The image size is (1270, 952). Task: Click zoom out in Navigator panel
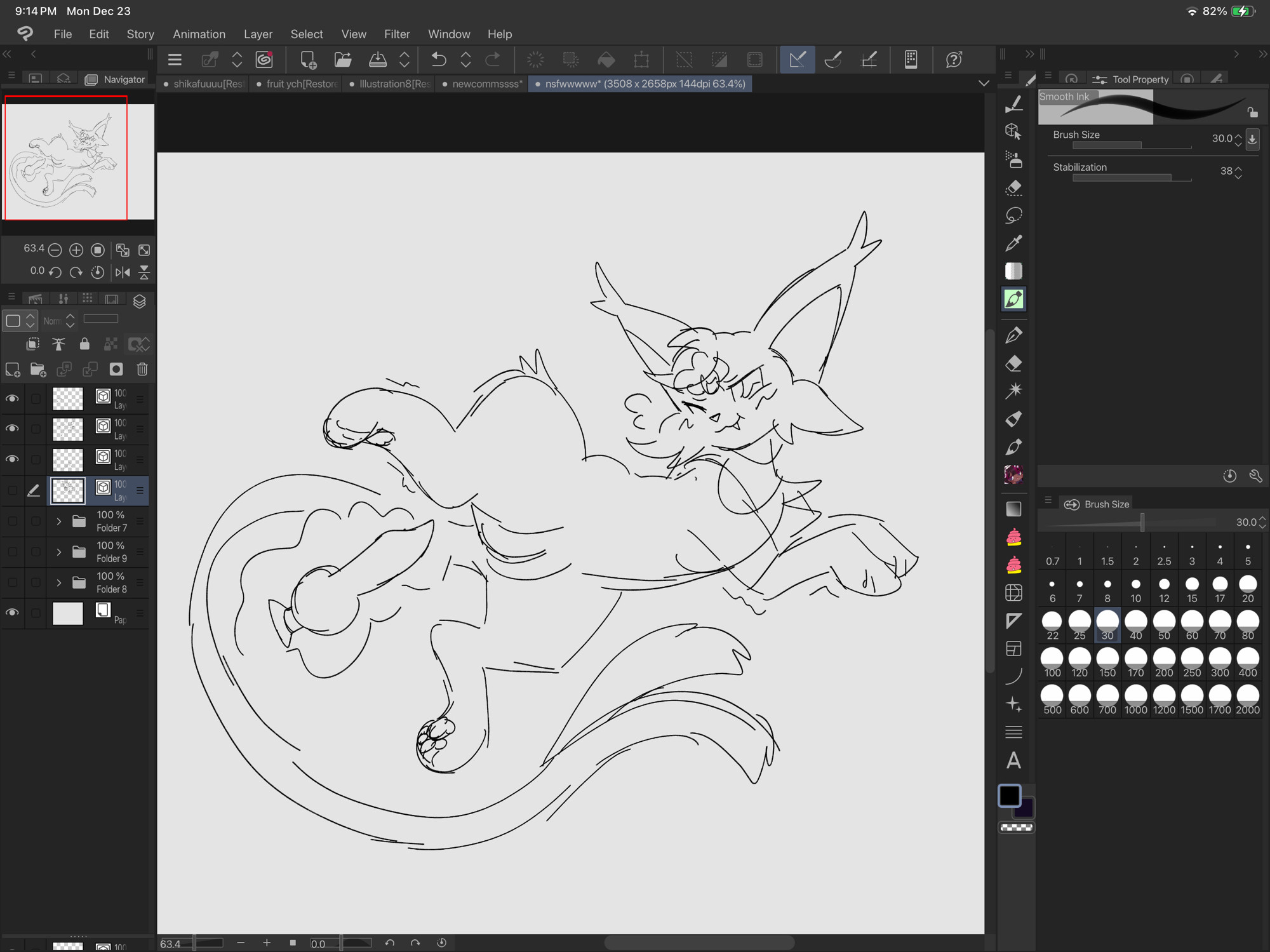click(55, 250)
